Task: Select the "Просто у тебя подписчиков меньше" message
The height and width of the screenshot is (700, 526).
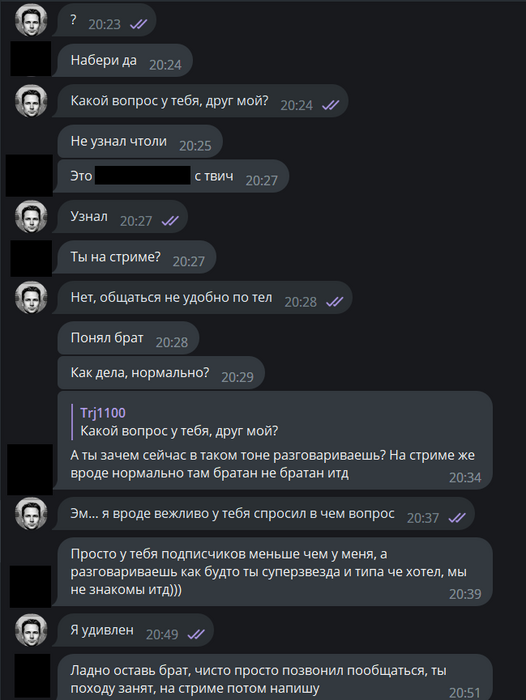Action: coord(275,572)
